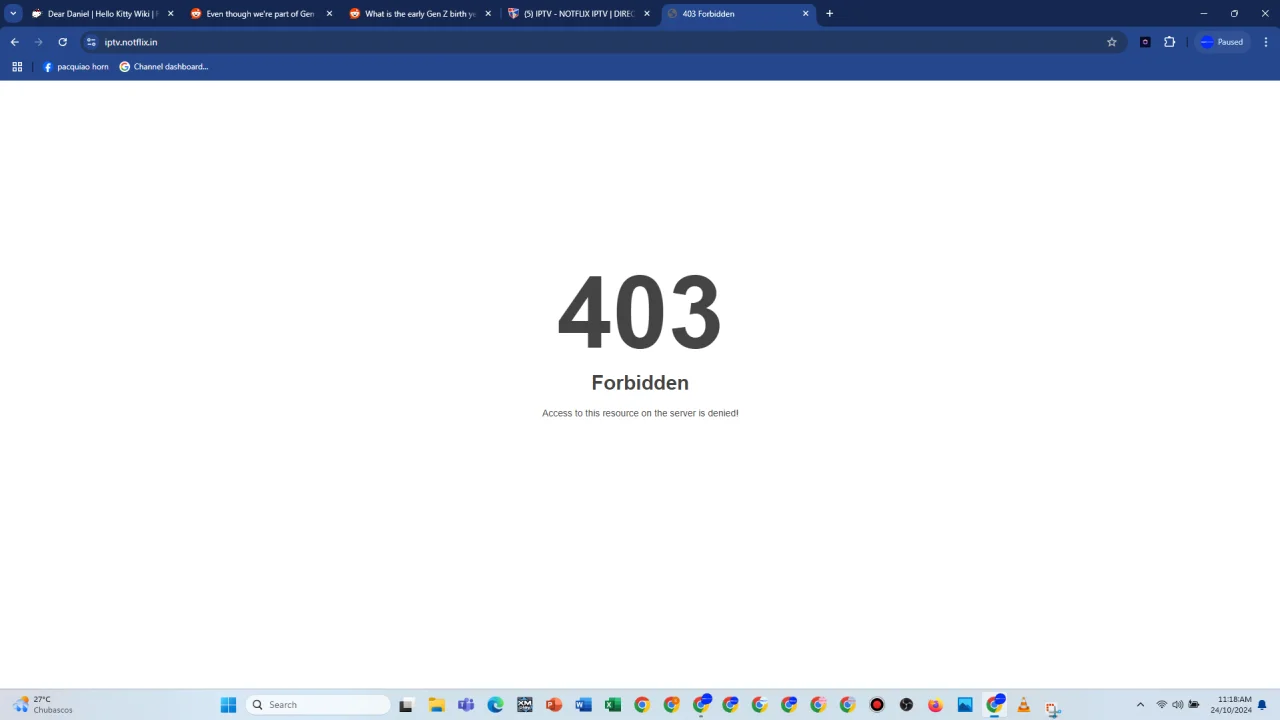The width and height of the screenshot is (1280, 720).
Task: Reload the current page
Action: (x=62, y=42)
